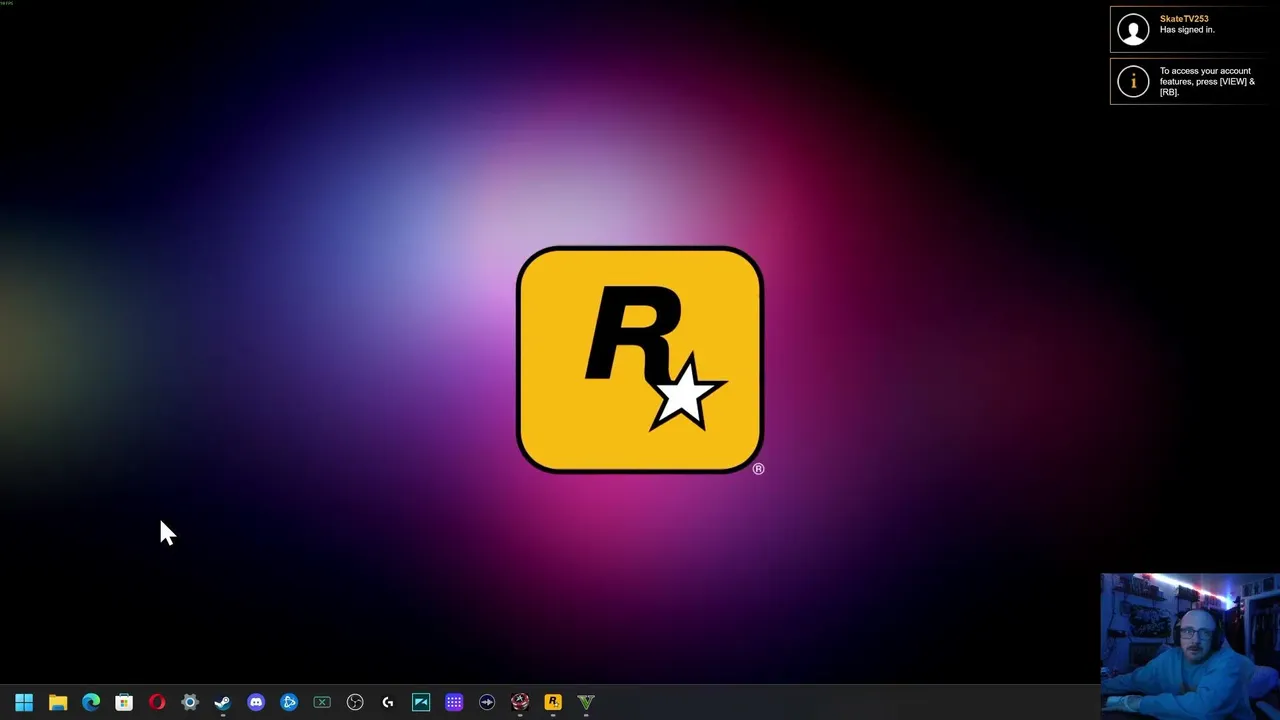Screen dimensions: 1280x720
Task: Open the dark circle arrow taskbar icon
Action: [487, 702]
